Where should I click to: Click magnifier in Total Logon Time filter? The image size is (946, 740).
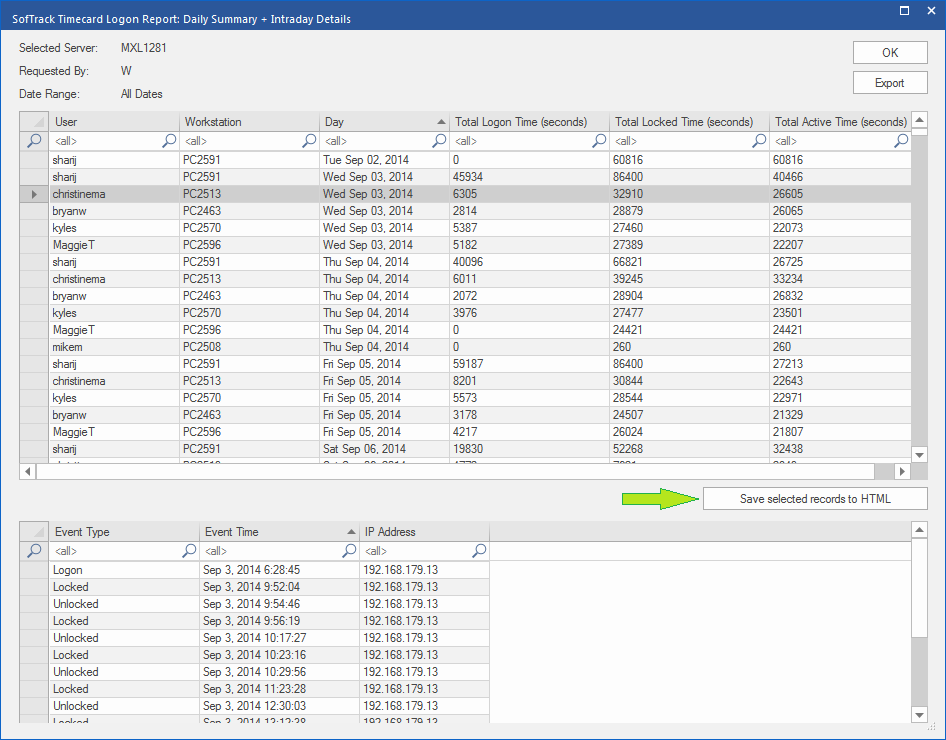(599, 142)
